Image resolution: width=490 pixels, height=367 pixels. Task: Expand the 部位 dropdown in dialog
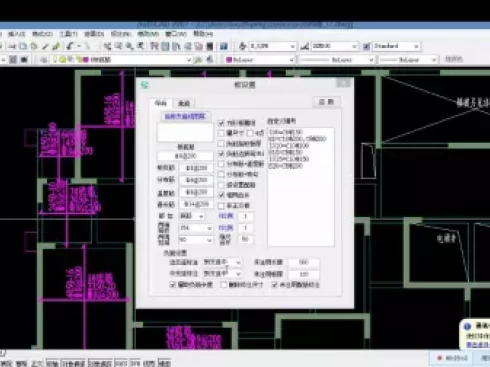[x=192, y=216]
